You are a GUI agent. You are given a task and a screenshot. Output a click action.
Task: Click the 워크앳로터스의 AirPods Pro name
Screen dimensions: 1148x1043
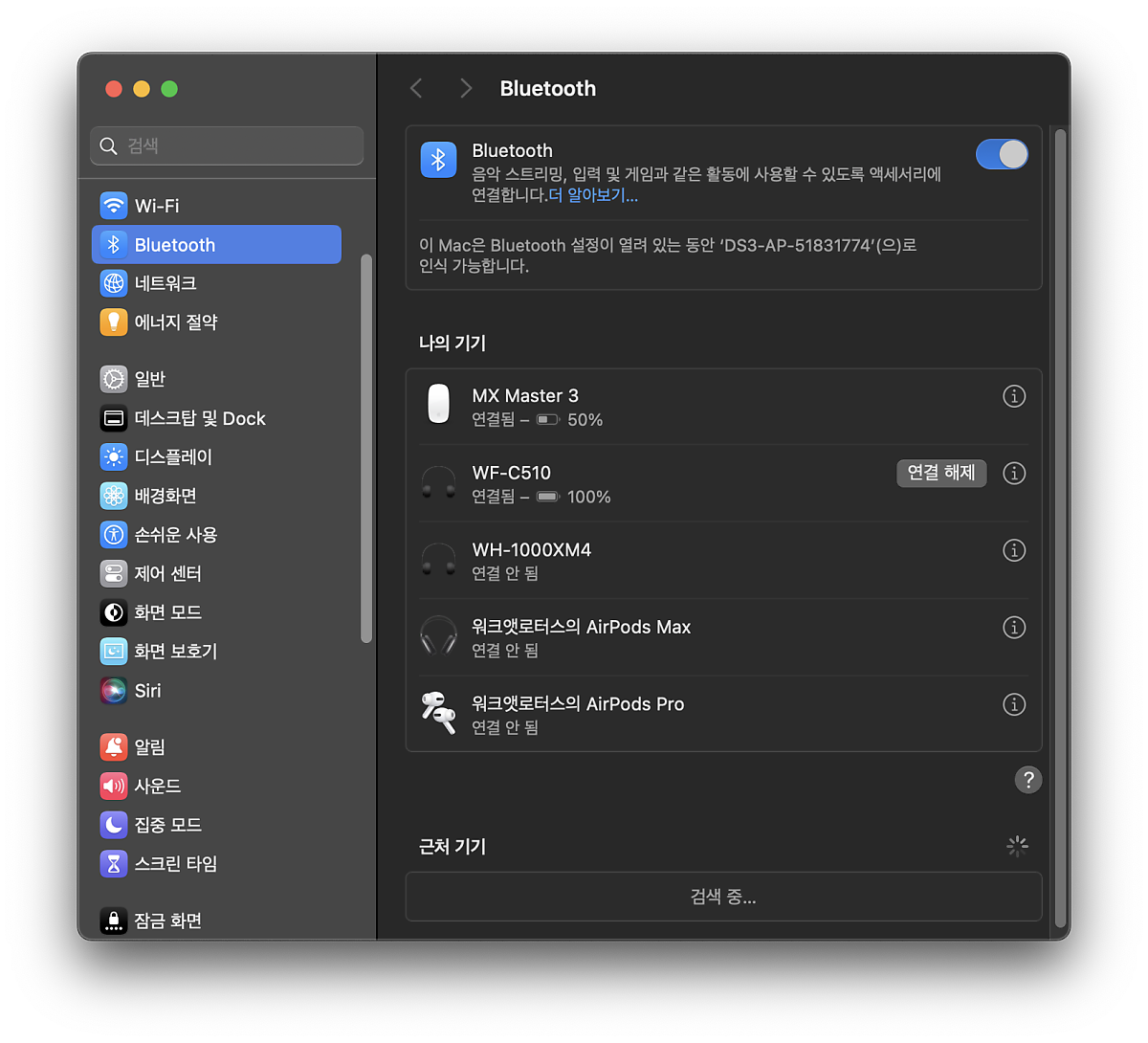coord(578,704)
